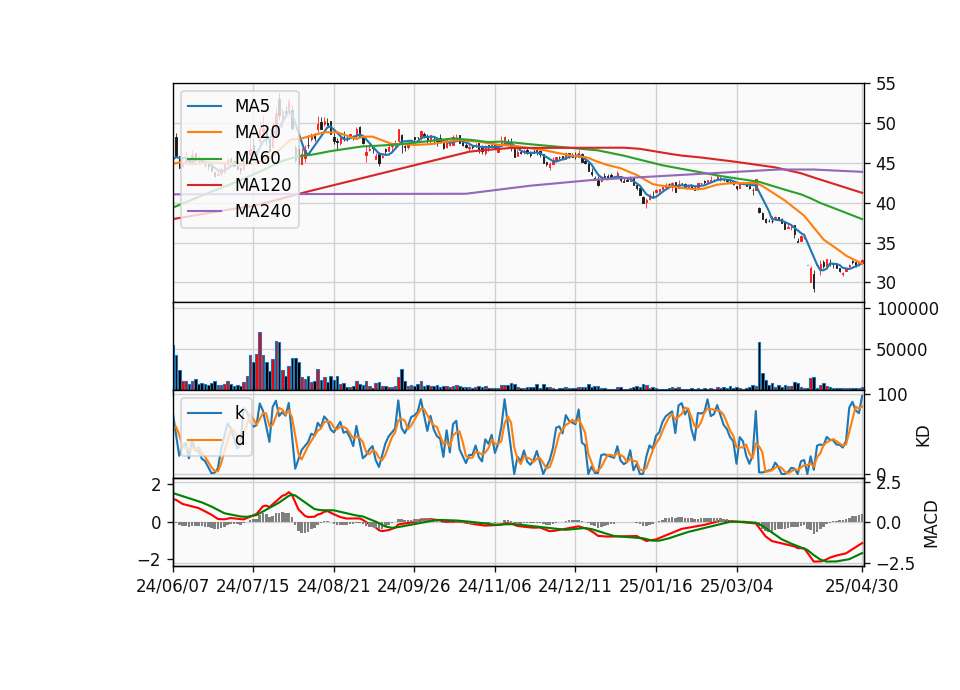Click the MA120 legend label
The image size is (960, 690).
[x=263, y=184]
